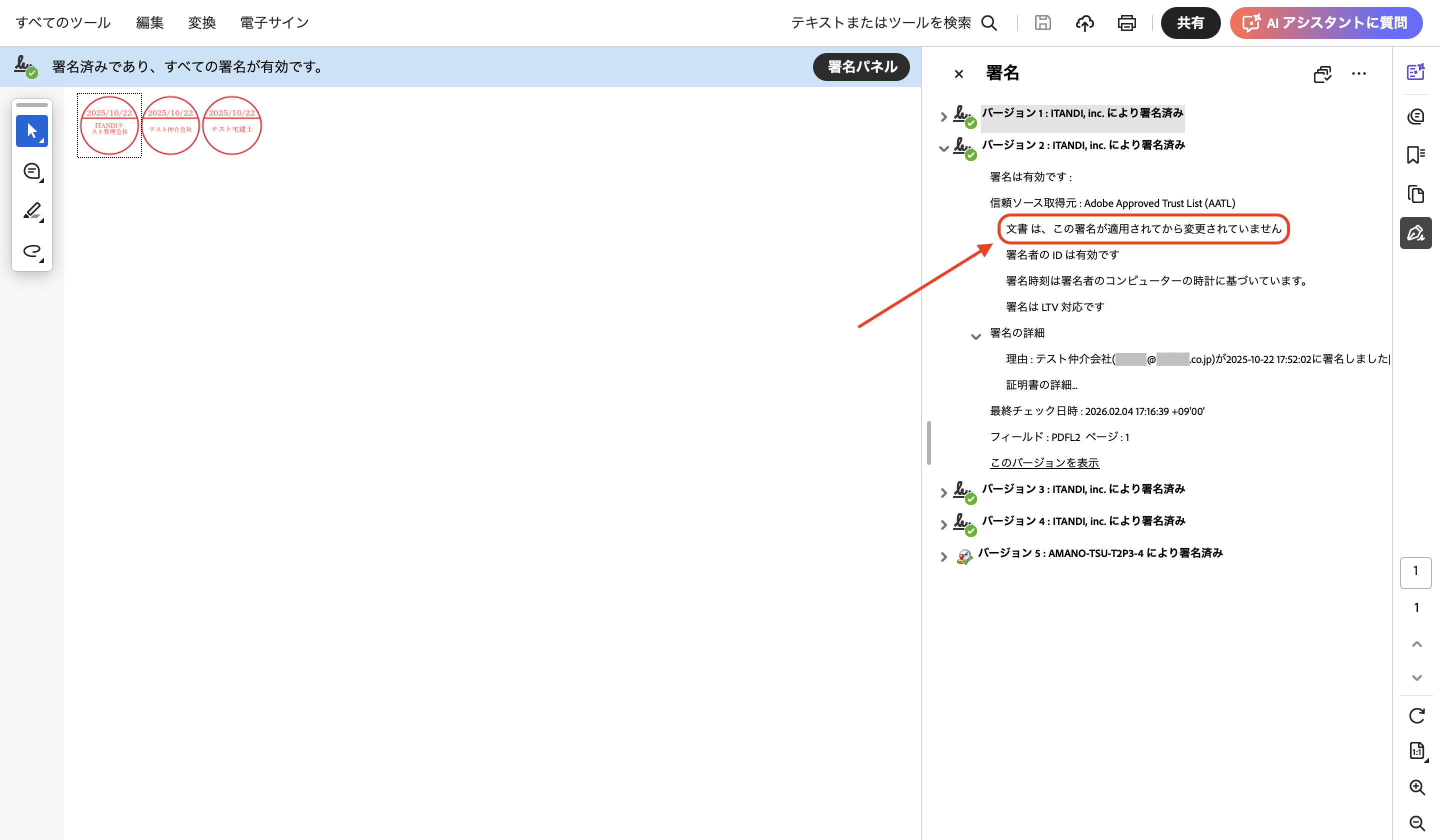Print the document
1440x840 pixels.
(1127, 23)
